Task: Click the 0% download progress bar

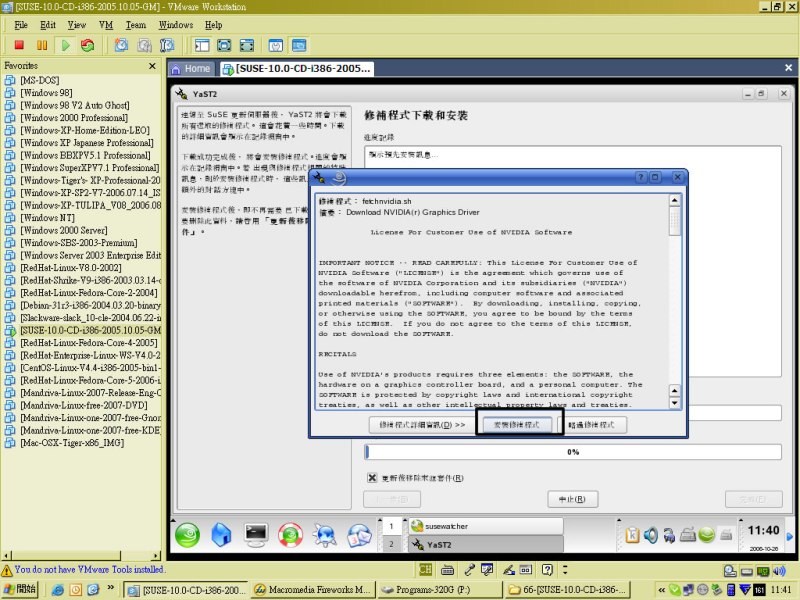Action: 573,452
